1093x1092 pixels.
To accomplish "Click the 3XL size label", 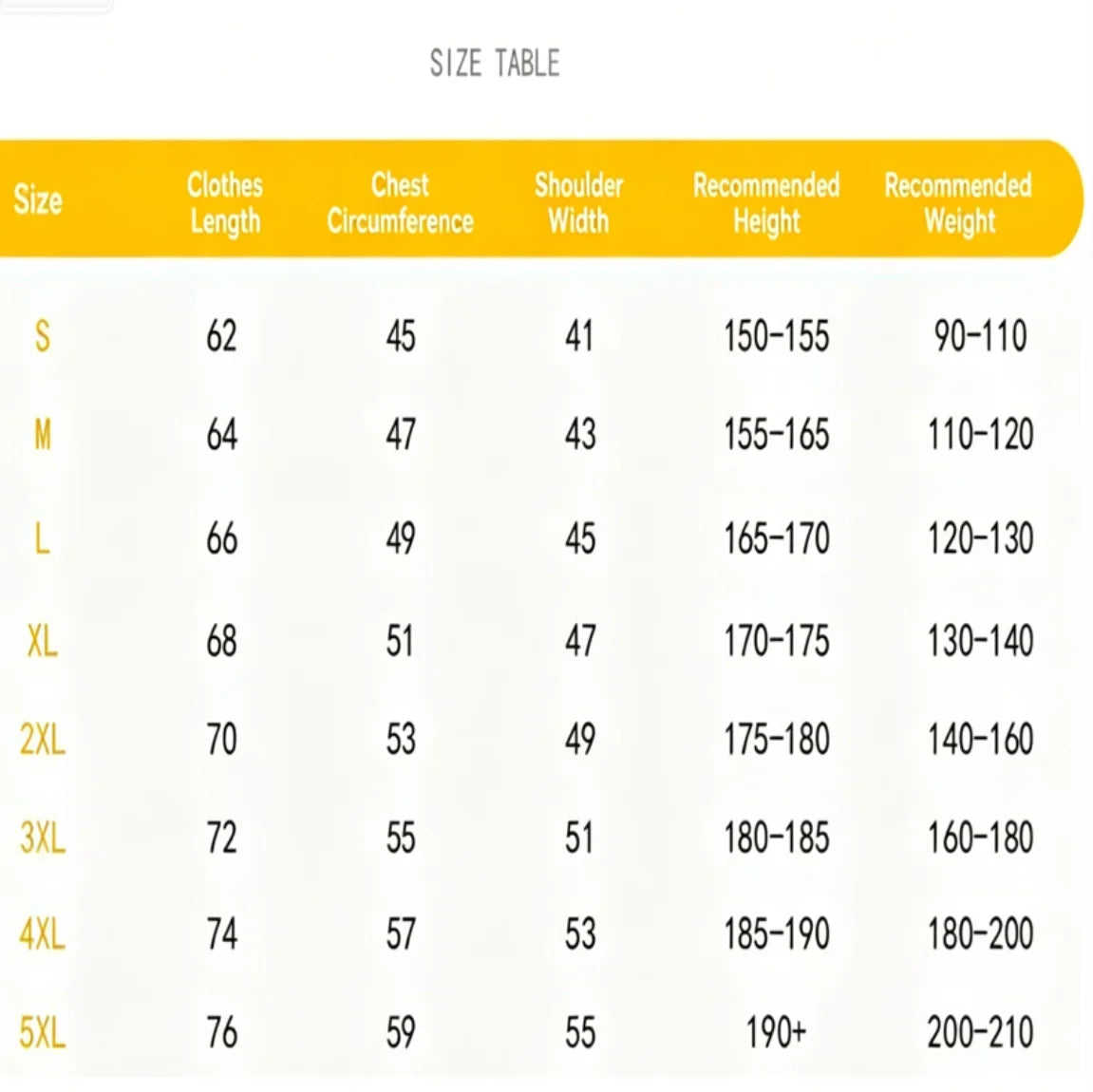I will [43, 837].
